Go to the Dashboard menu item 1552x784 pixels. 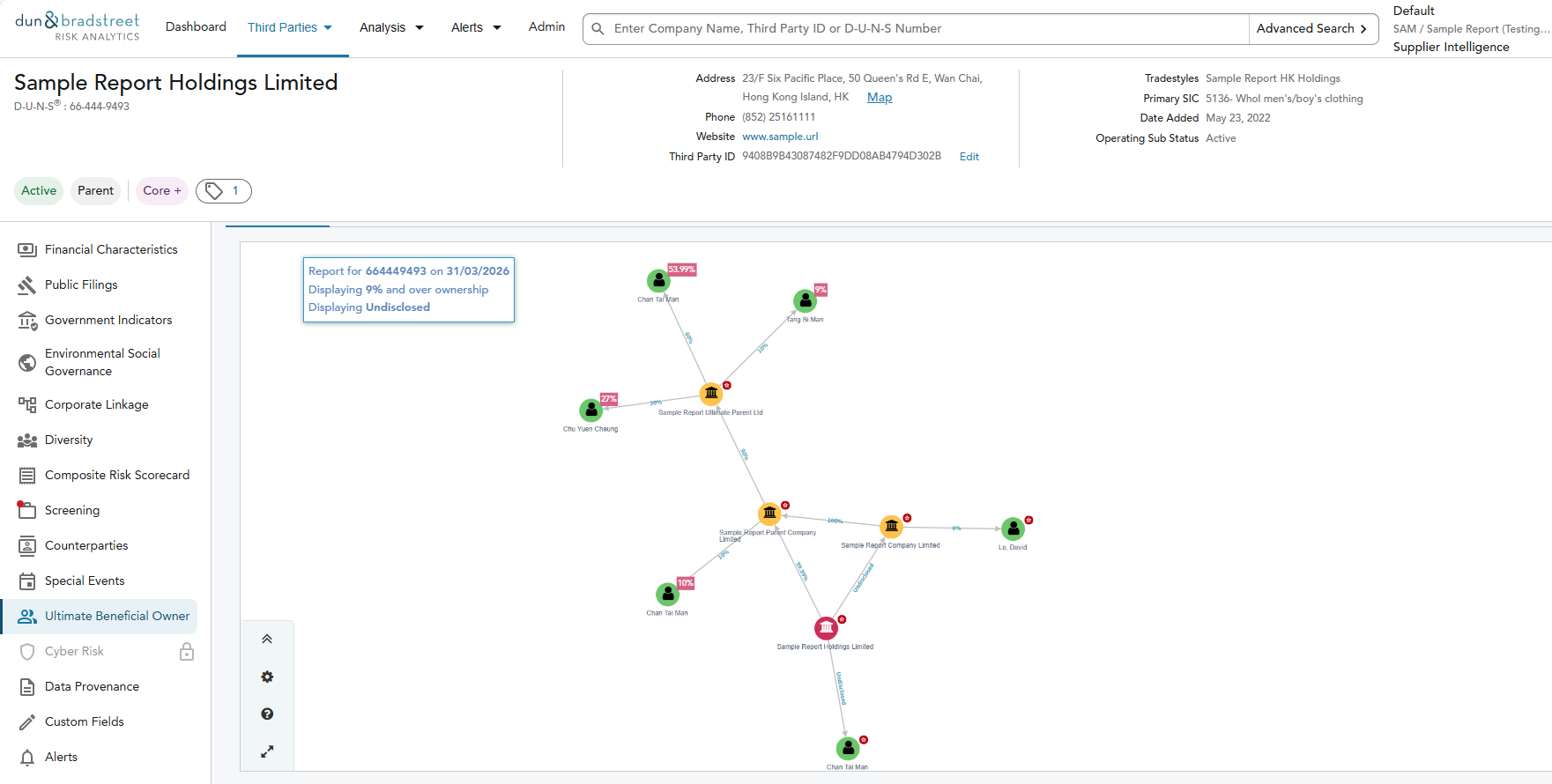click(196, 27)
